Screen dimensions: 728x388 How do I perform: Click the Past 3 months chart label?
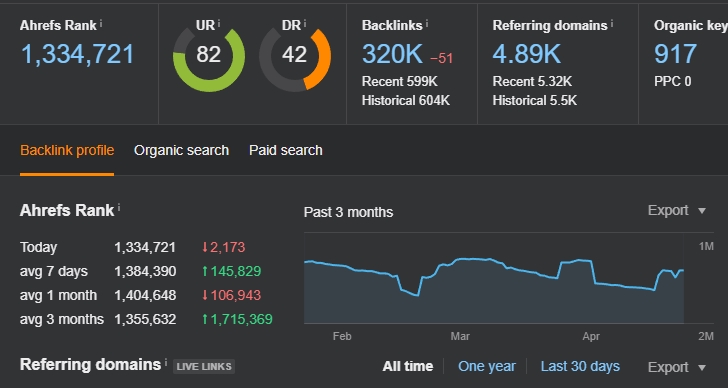coord(348,213)
